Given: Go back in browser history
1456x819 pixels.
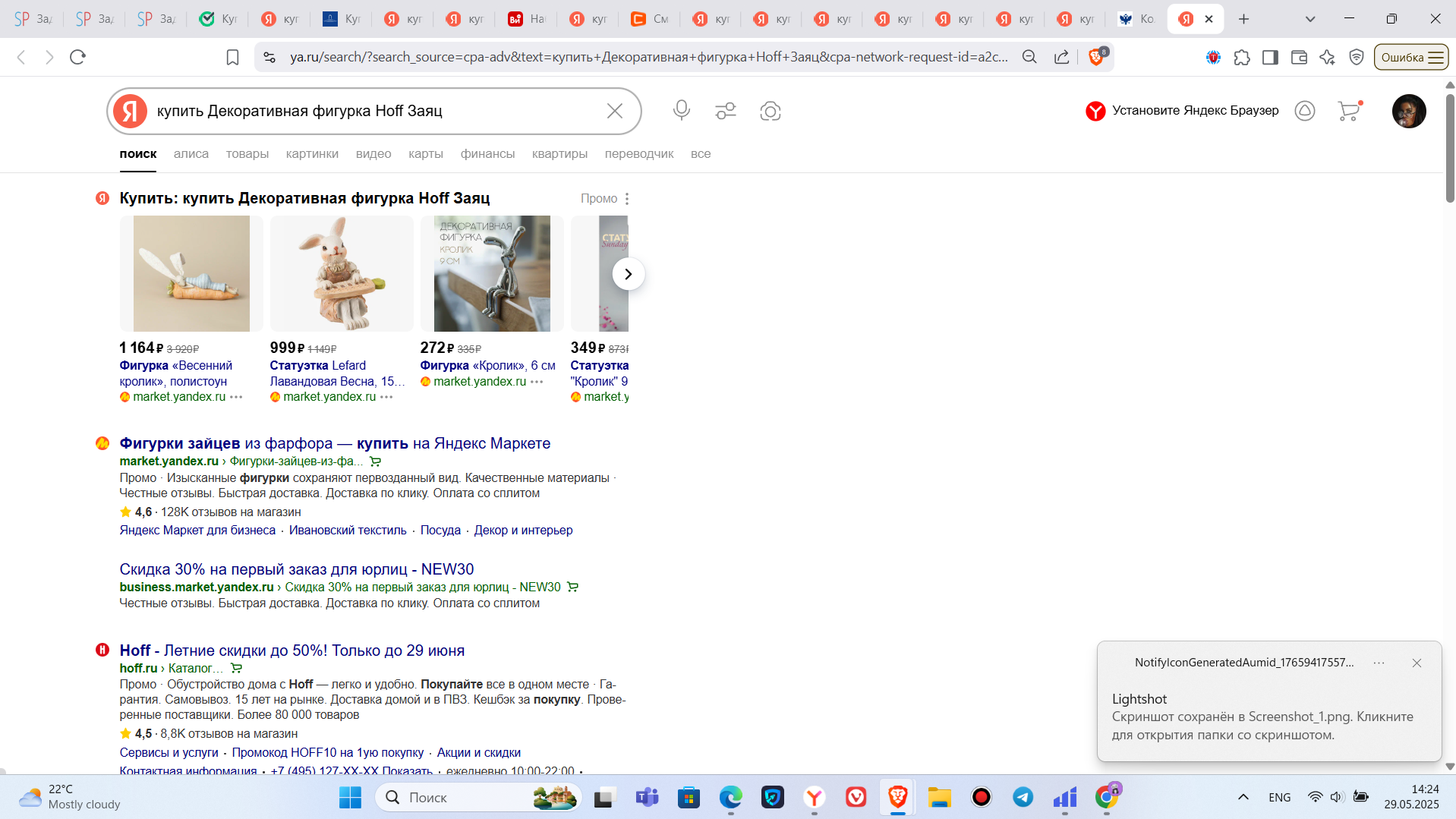Looking at the screenshot, I should click(x=21, y=57).
